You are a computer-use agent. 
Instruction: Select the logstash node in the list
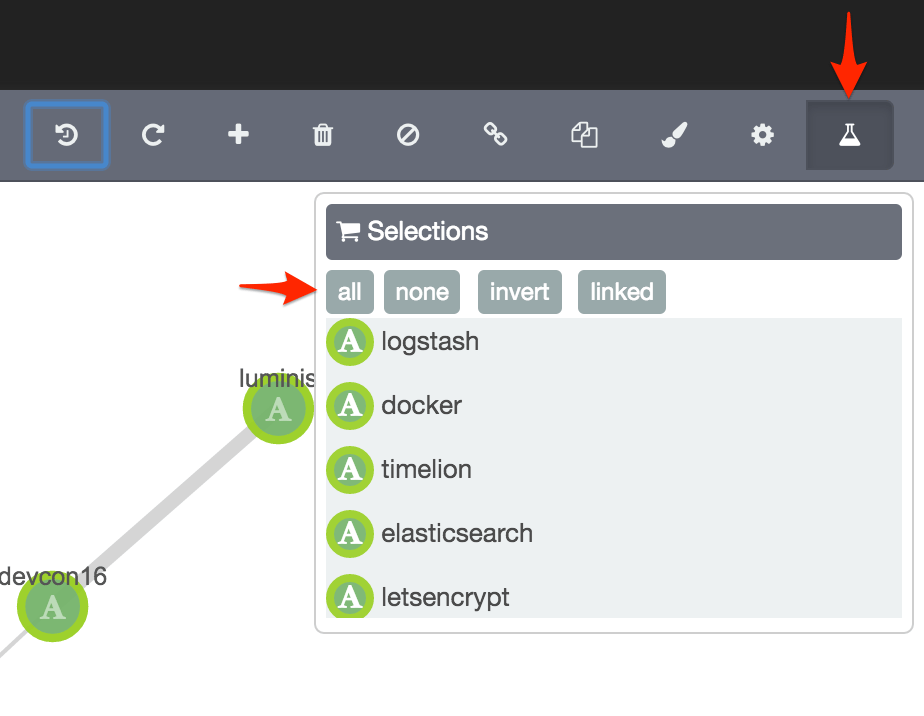(430, 342)
